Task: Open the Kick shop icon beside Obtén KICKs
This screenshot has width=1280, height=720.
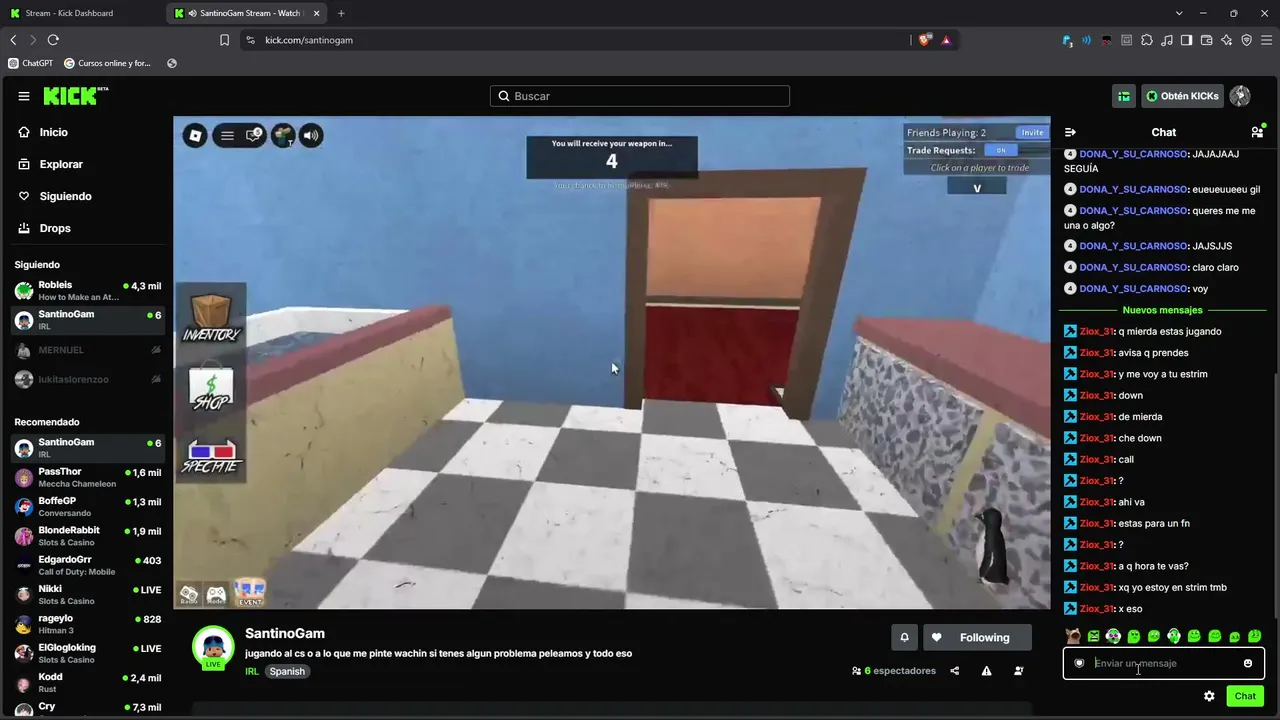Action: click(x=1124, y=96)
